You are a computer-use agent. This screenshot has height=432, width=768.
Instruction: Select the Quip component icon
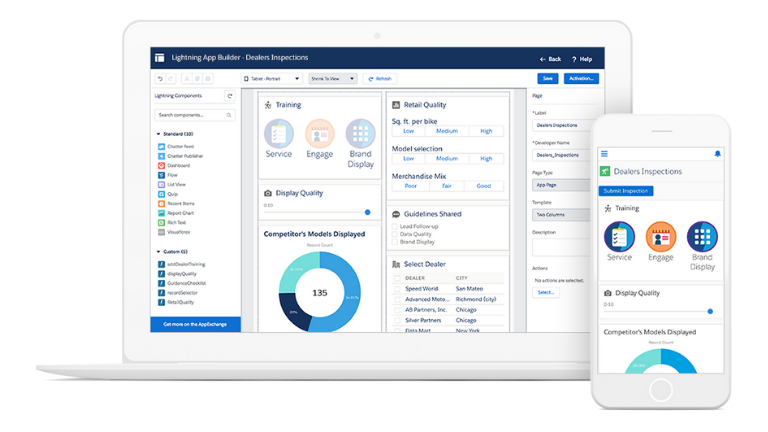tap(161, 194)
